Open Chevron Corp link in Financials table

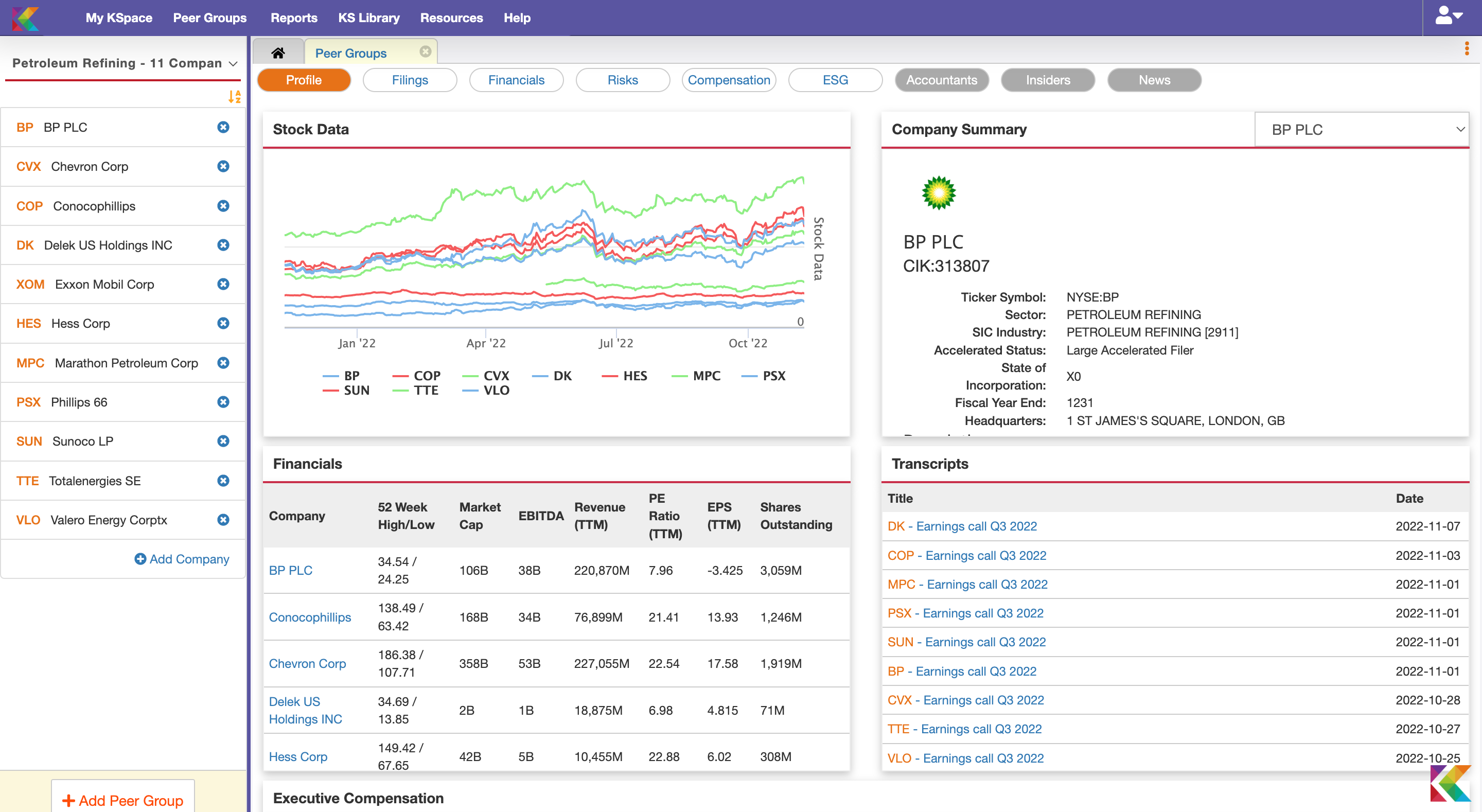pyautogui.click(x=307, y=663)
